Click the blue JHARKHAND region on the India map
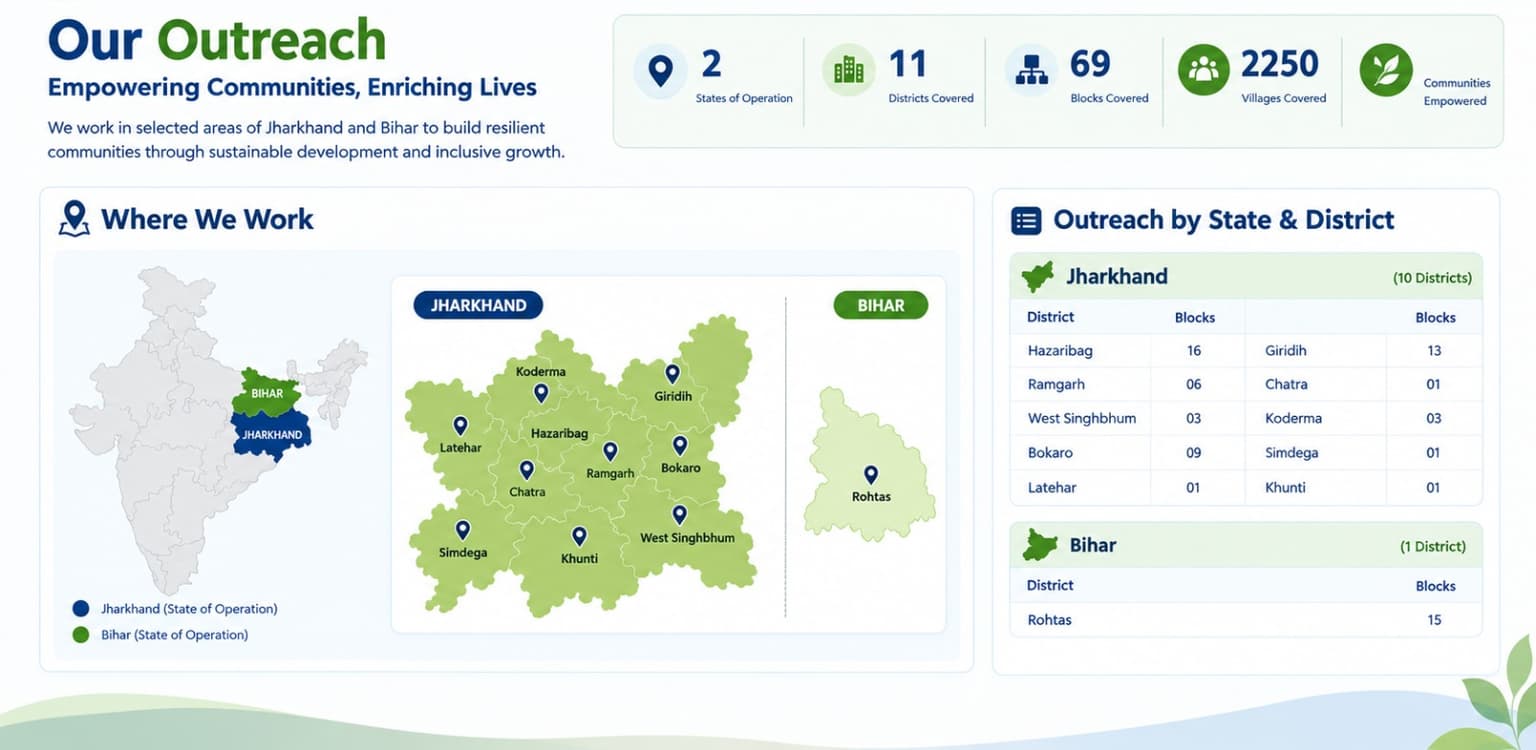This screenshot has height=750, width=1536. pyautogui.click(x=271, y=435)
